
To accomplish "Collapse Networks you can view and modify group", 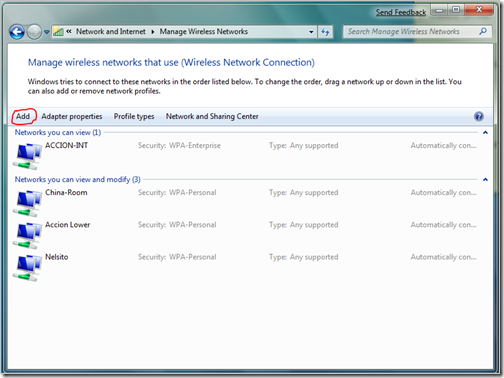I will [485, 180].
